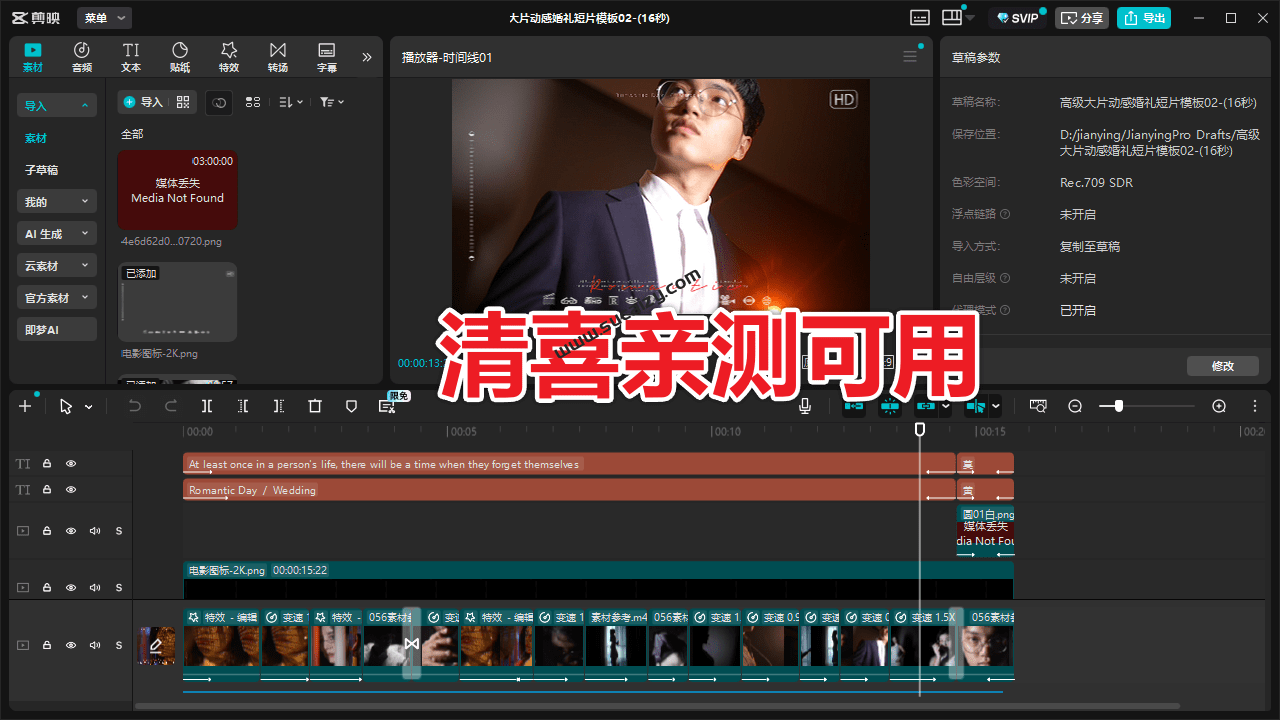The height and width of the screenshot is (720, 1280).
Task: Expand the 菜单 dropdown in the title bar
Action: [105, 17]
